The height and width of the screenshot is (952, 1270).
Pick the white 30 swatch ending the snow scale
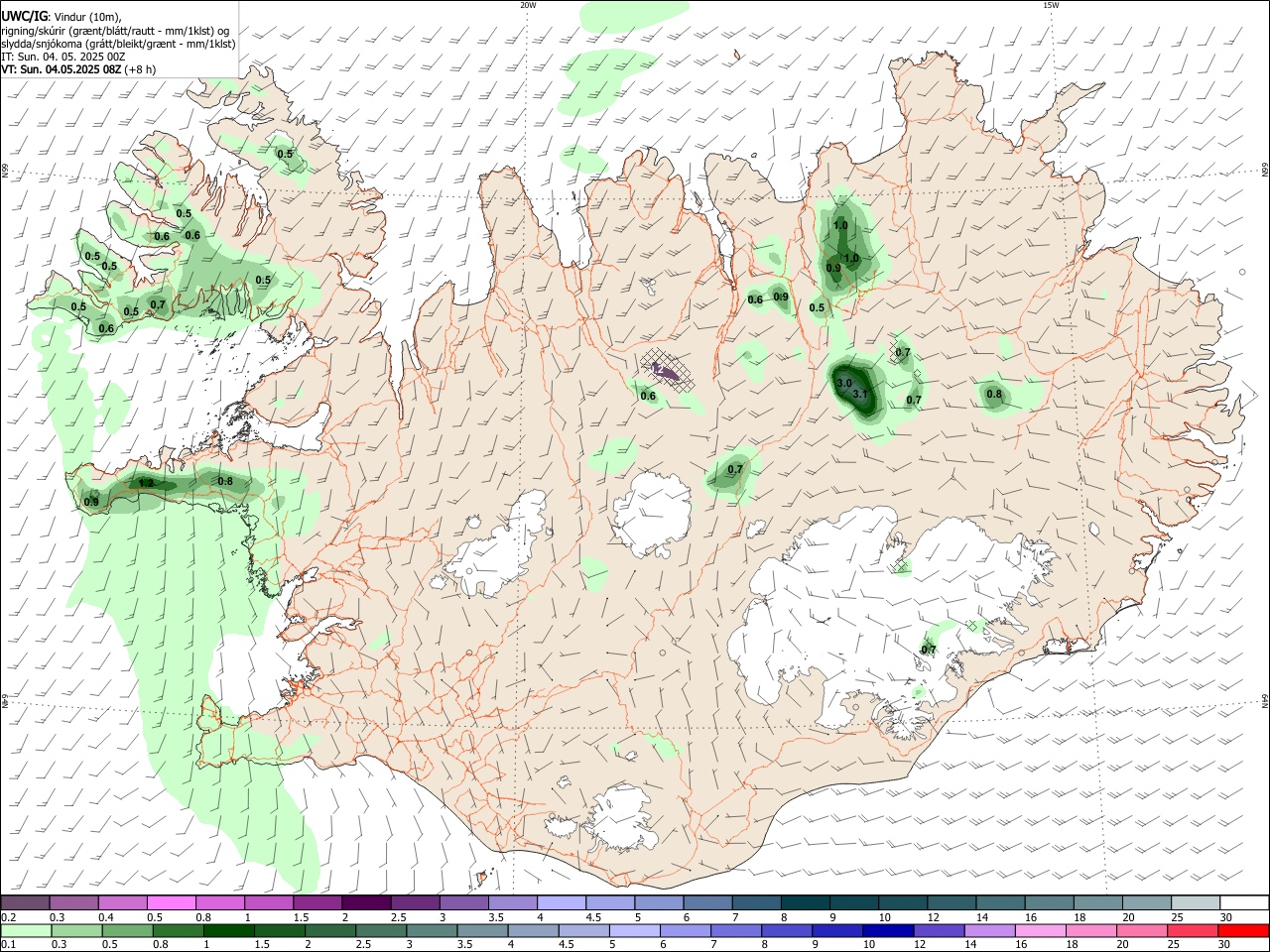(1244, 903)
